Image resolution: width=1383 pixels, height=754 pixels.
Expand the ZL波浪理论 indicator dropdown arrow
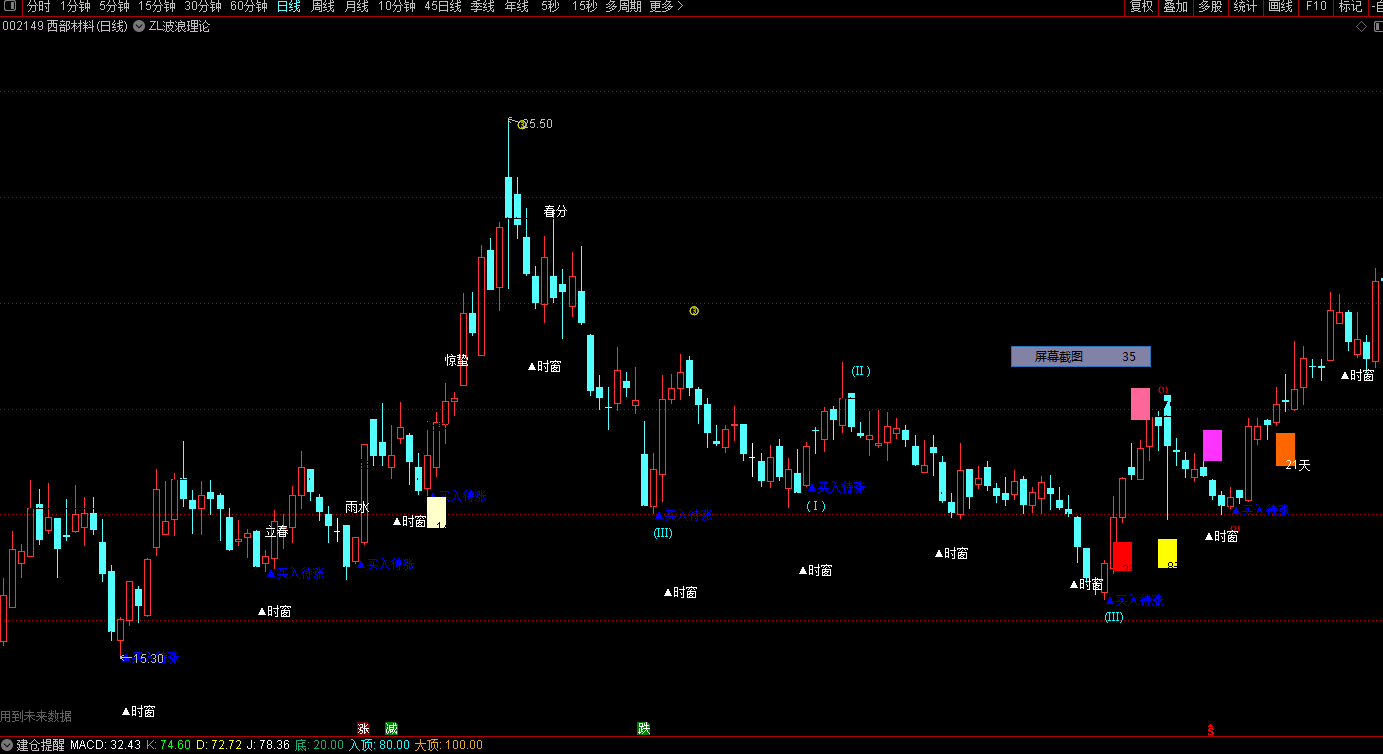pyautogui.click(x=138, y=27)
